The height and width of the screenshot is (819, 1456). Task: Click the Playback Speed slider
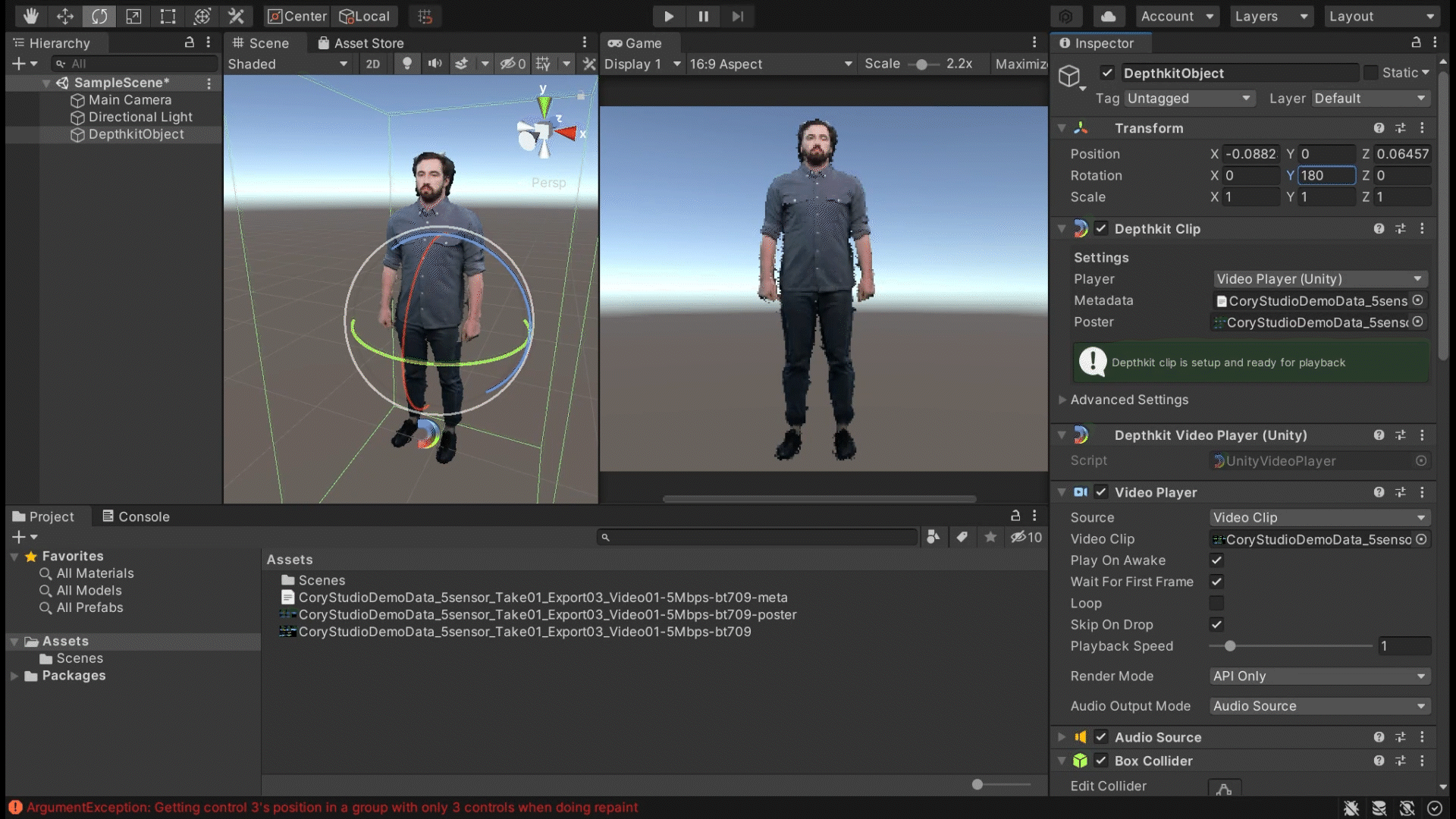pos(1230,646)
